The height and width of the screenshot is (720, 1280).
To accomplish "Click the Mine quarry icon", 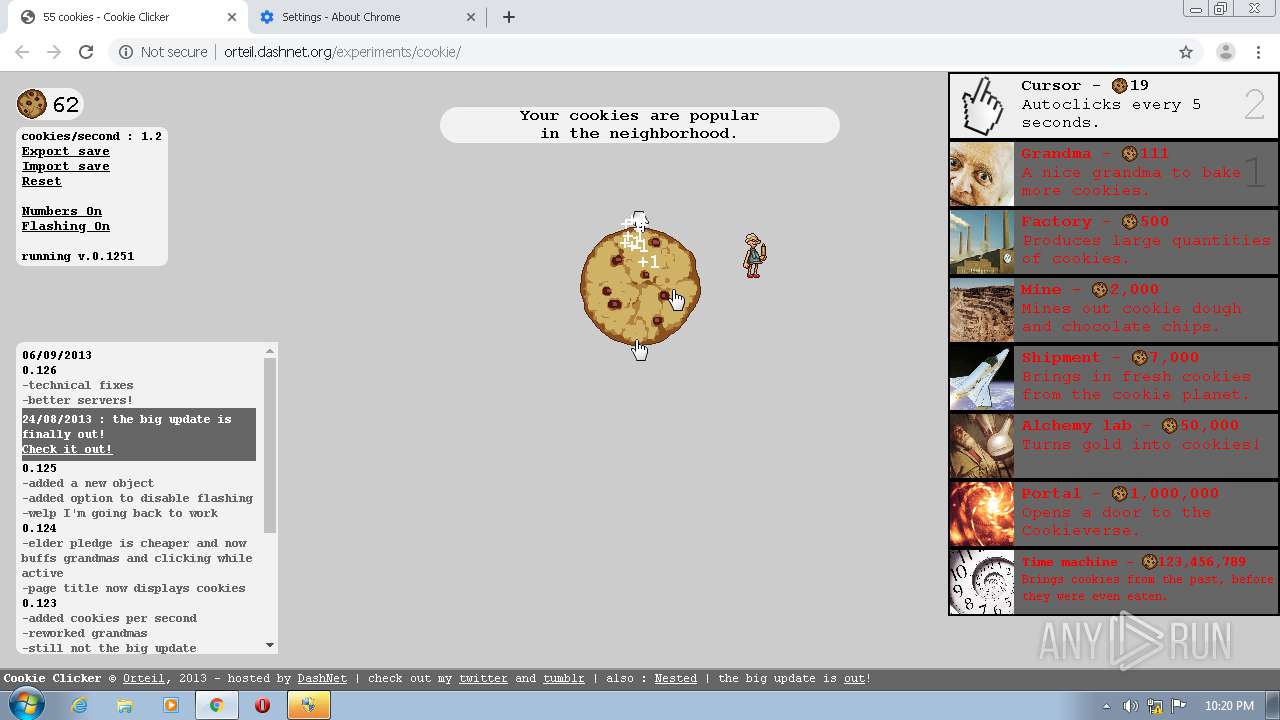I will [x=982, y=310].
